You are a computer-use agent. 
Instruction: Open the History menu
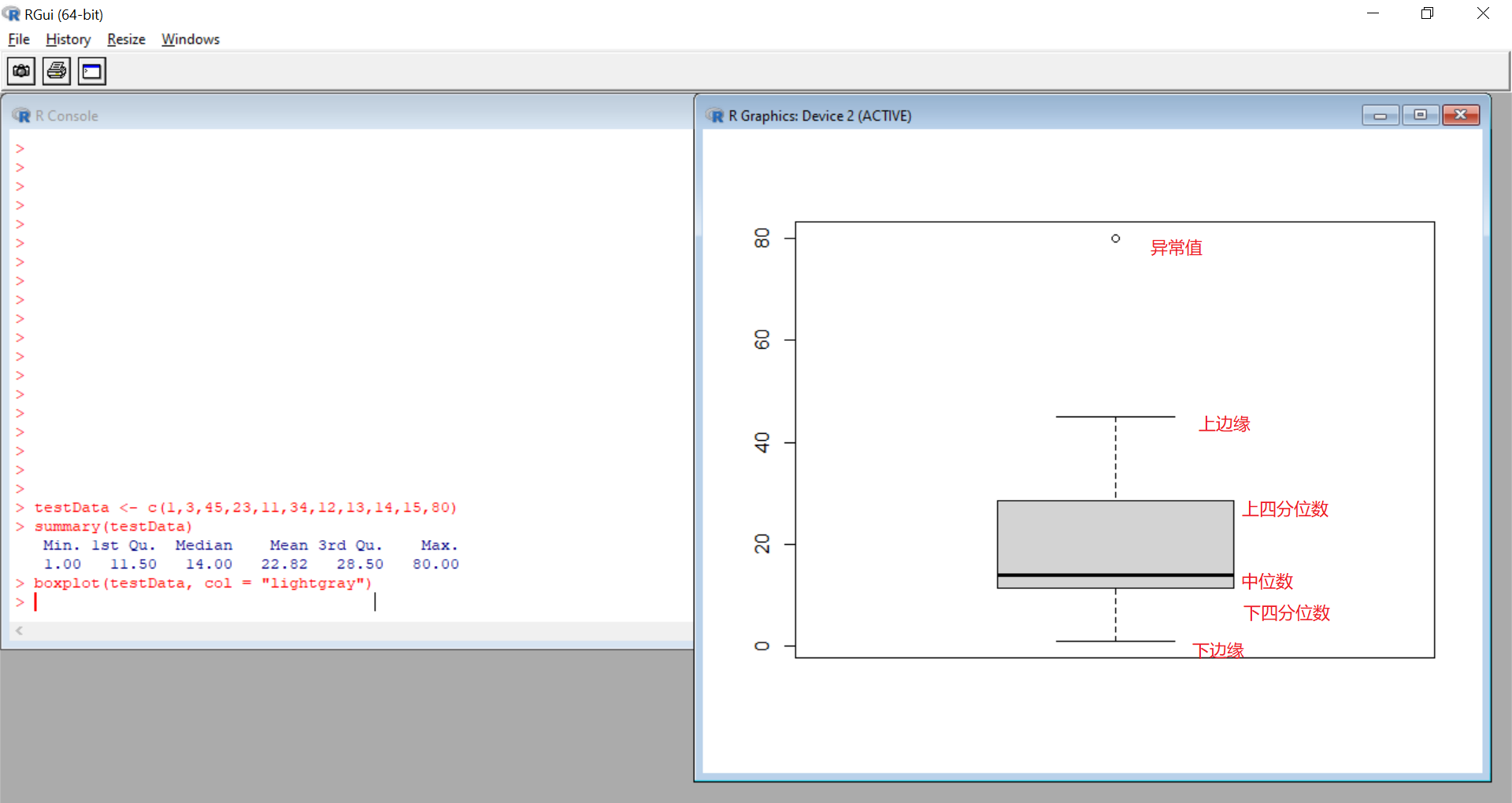tap(69, 39)
